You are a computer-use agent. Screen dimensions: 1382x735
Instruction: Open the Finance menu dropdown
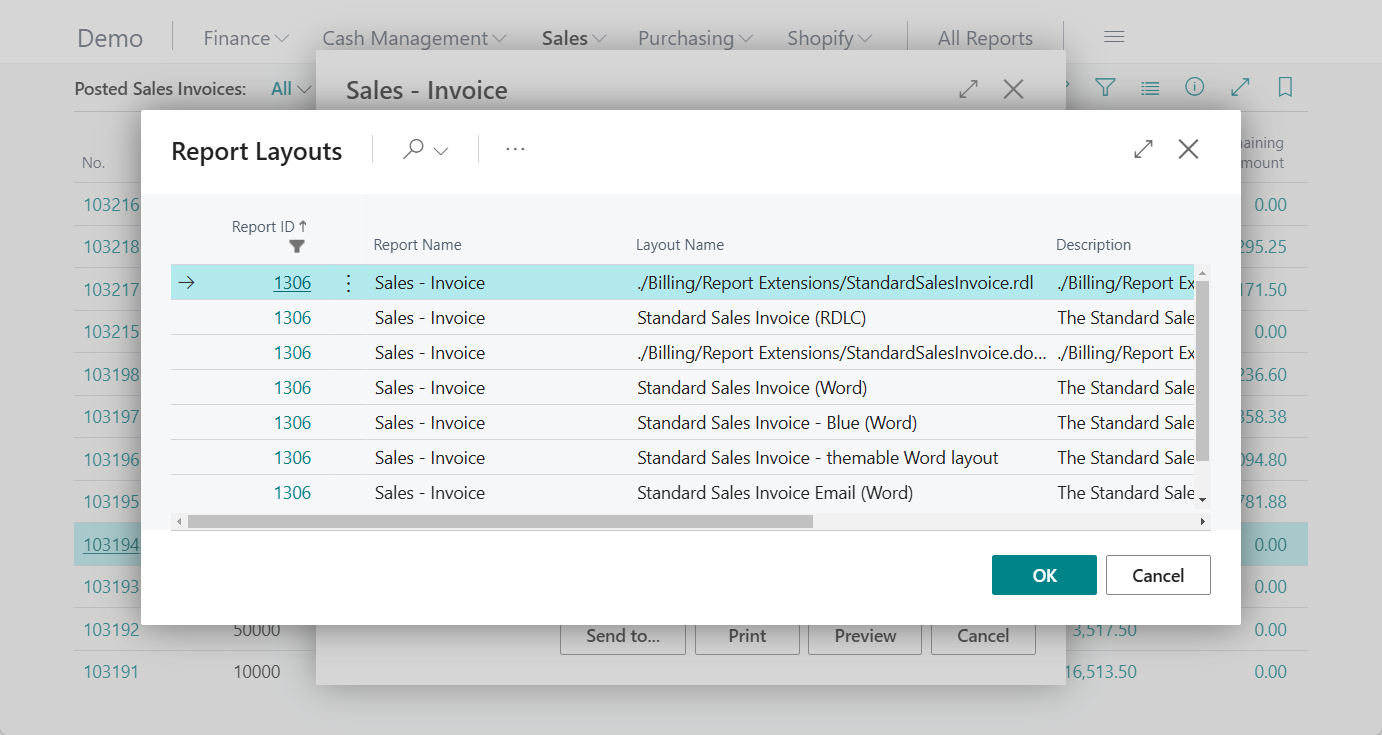click(244, 37)
